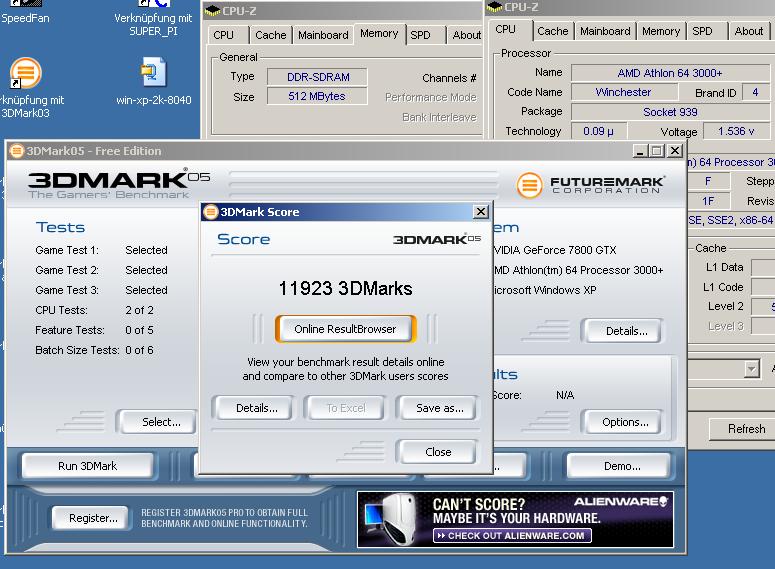Click the Socket 939 Package field
The height and width of the screenshot is (569, 775).
(670, 112)
